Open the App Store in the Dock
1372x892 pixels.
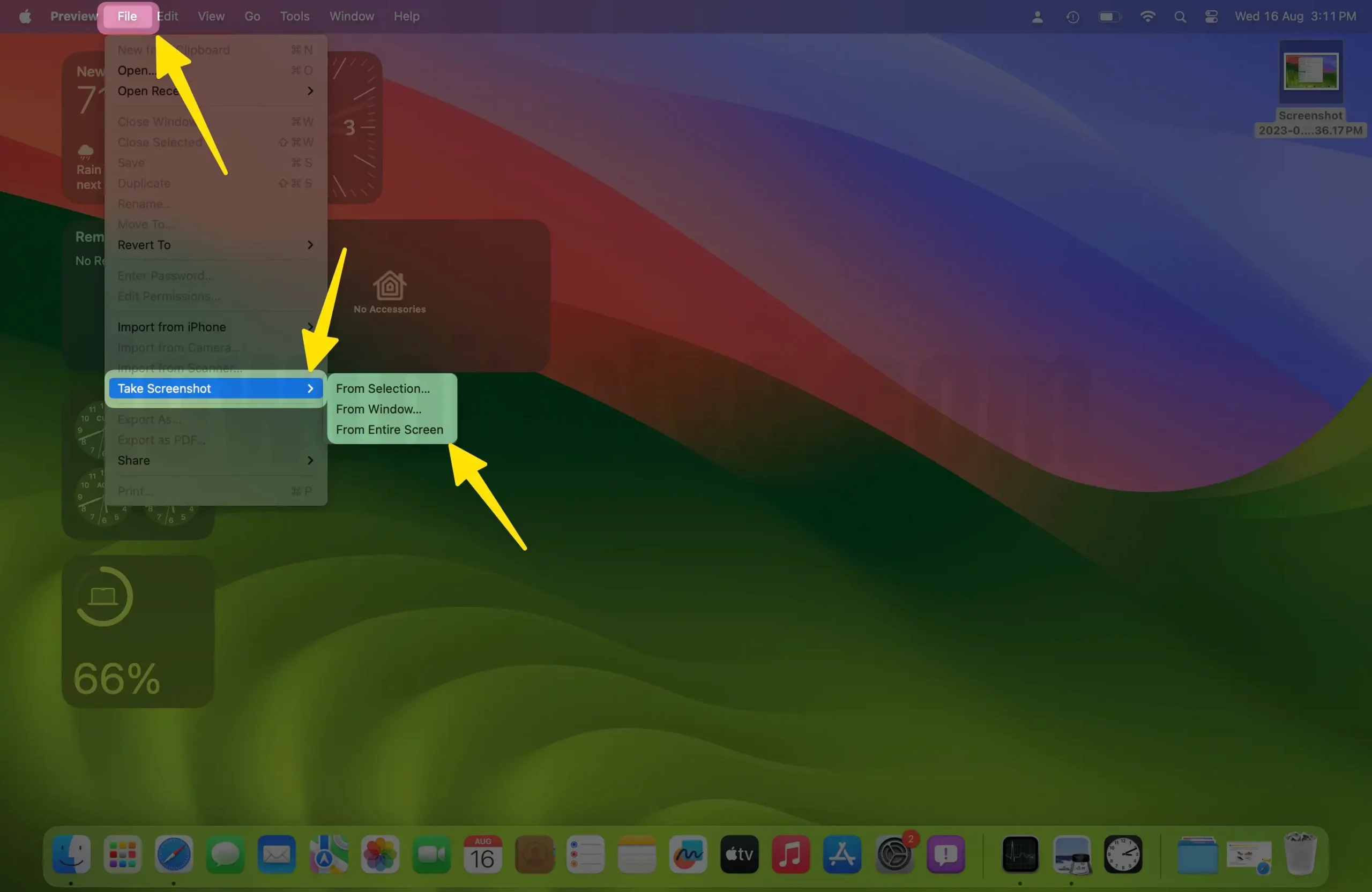(x=841, y=854)
